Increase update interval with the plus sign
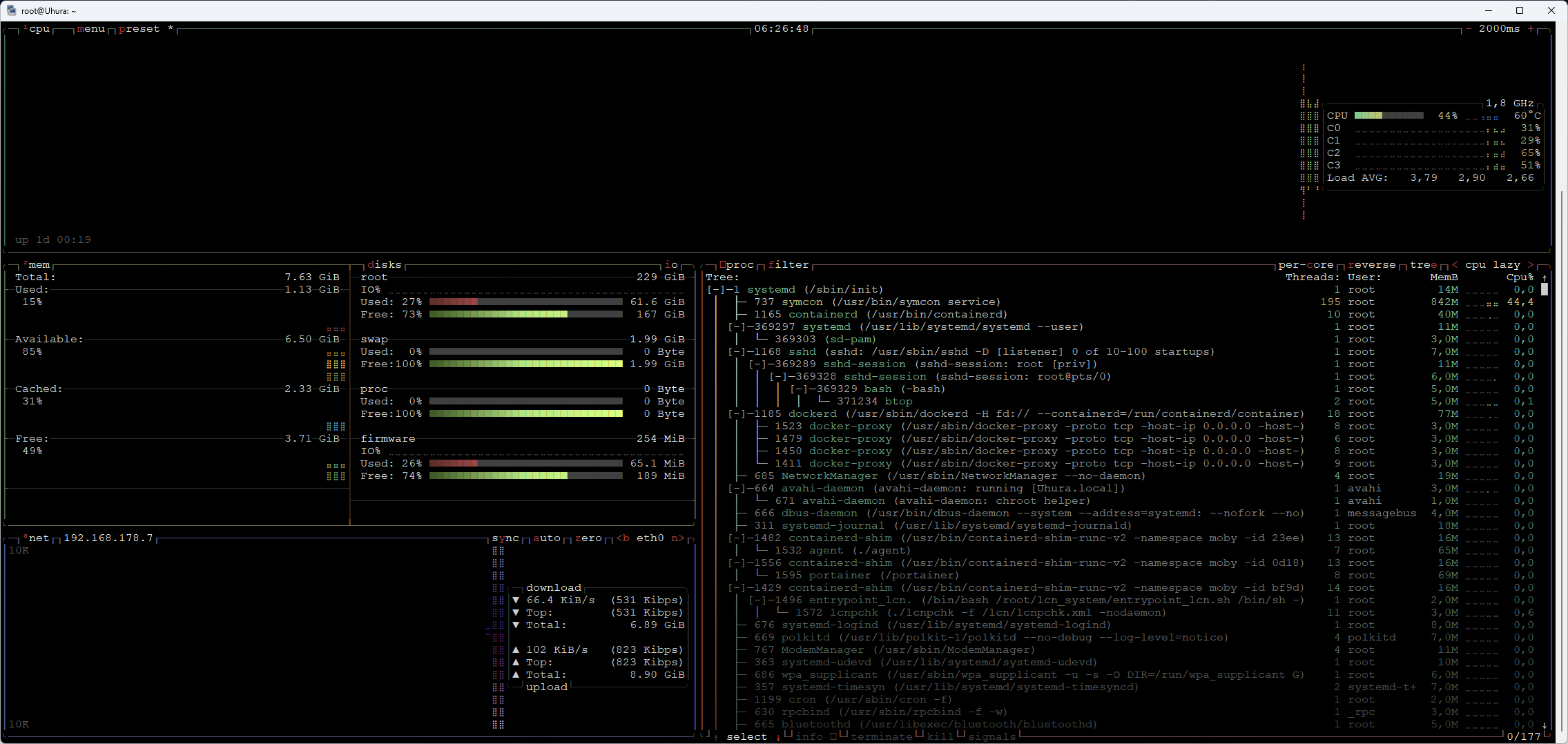Image resolution: width=1568 pixels, height=744 pixels. [x=1531, y=29]
